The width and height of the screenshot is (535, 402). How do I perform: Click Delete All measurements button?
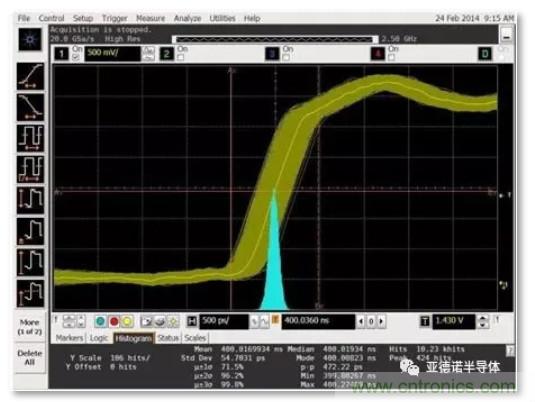[x=30, y=358]
